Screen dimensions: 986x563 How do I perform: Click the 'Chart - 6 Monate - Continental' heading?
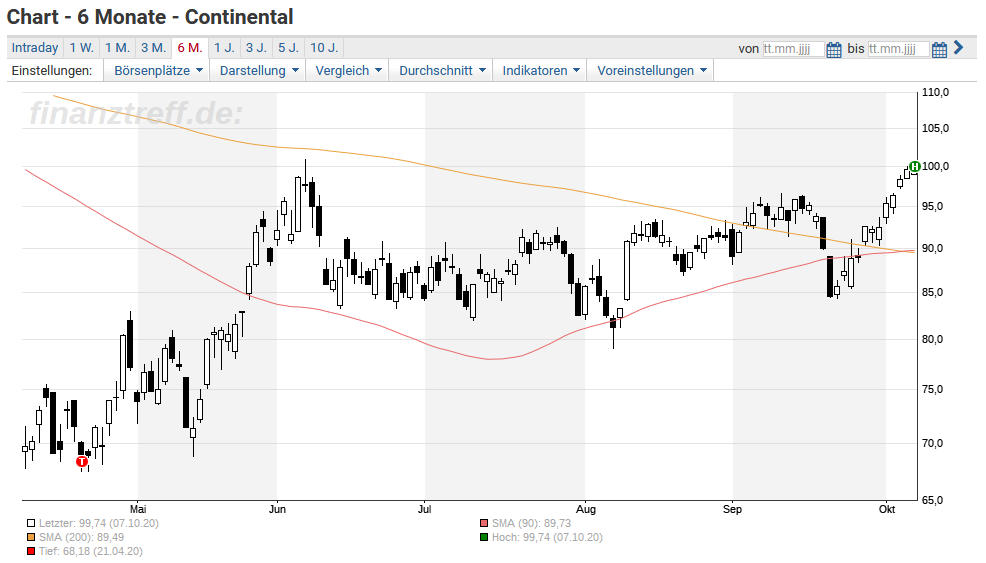(x=150, y=17)
